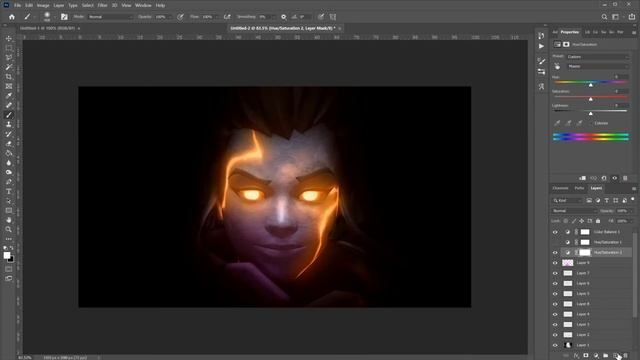
Task: Select the Layer 3 row
Action: click(x=596, y=324)
